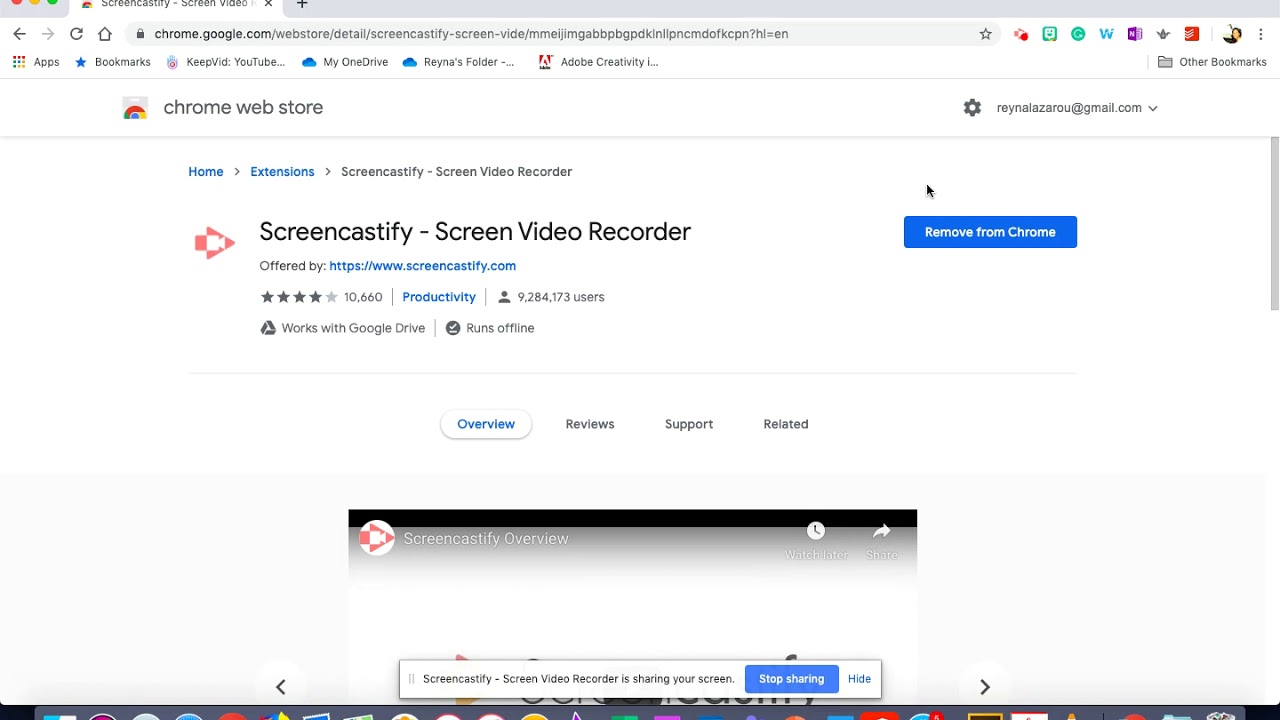Open a new tab with plus button

coord(302,4)
